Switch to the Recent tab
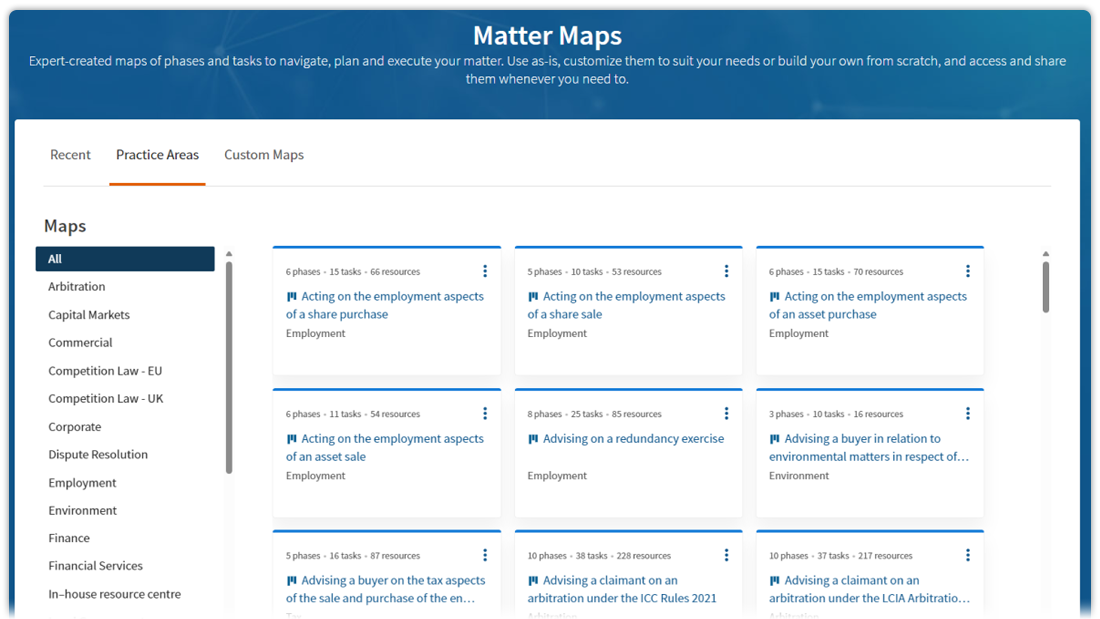This screenshot has width=1100, height=619. coord(70,155)
